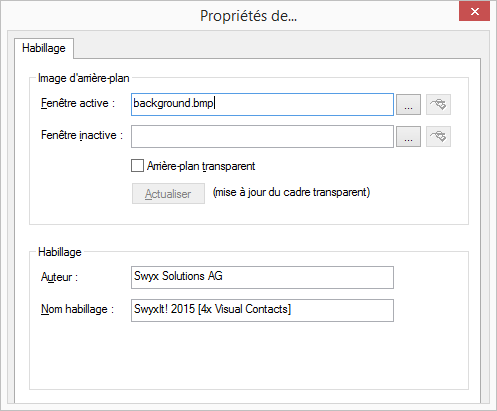497x411 pixels.
Task: Click the mise à jour du cadre transparent note
Action: [292, 192]
